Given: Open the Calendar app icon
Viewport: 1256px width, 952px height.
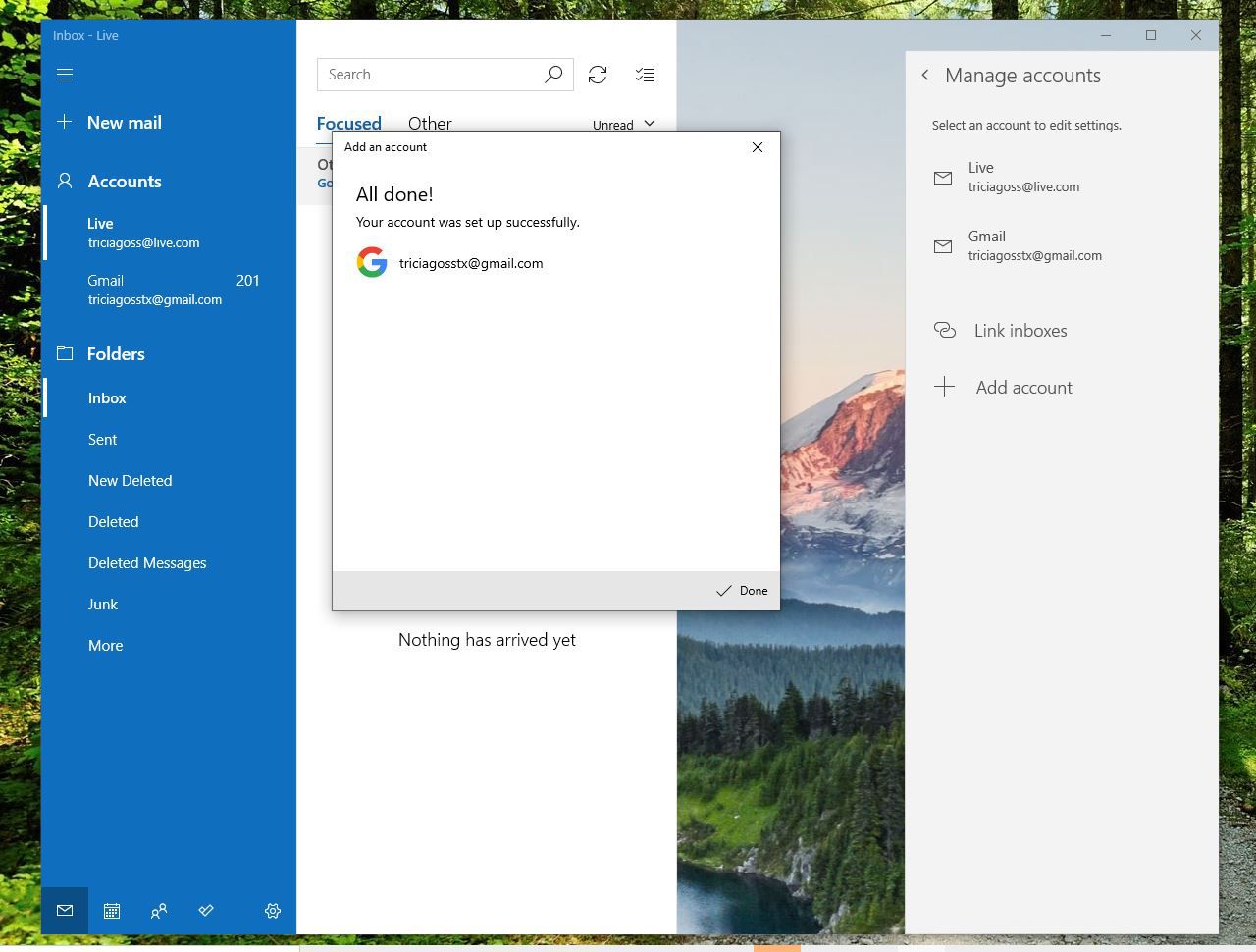Looking at the screenshot, I should tap(112, 911).
